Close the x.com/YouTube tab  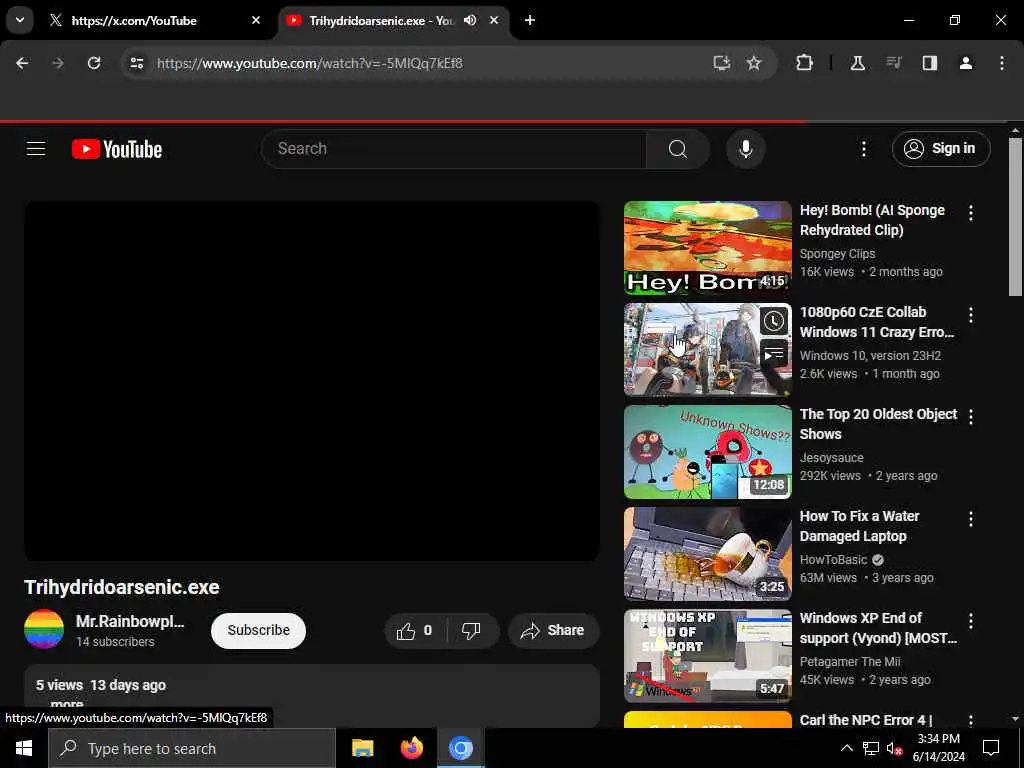[x=256, y=20]
